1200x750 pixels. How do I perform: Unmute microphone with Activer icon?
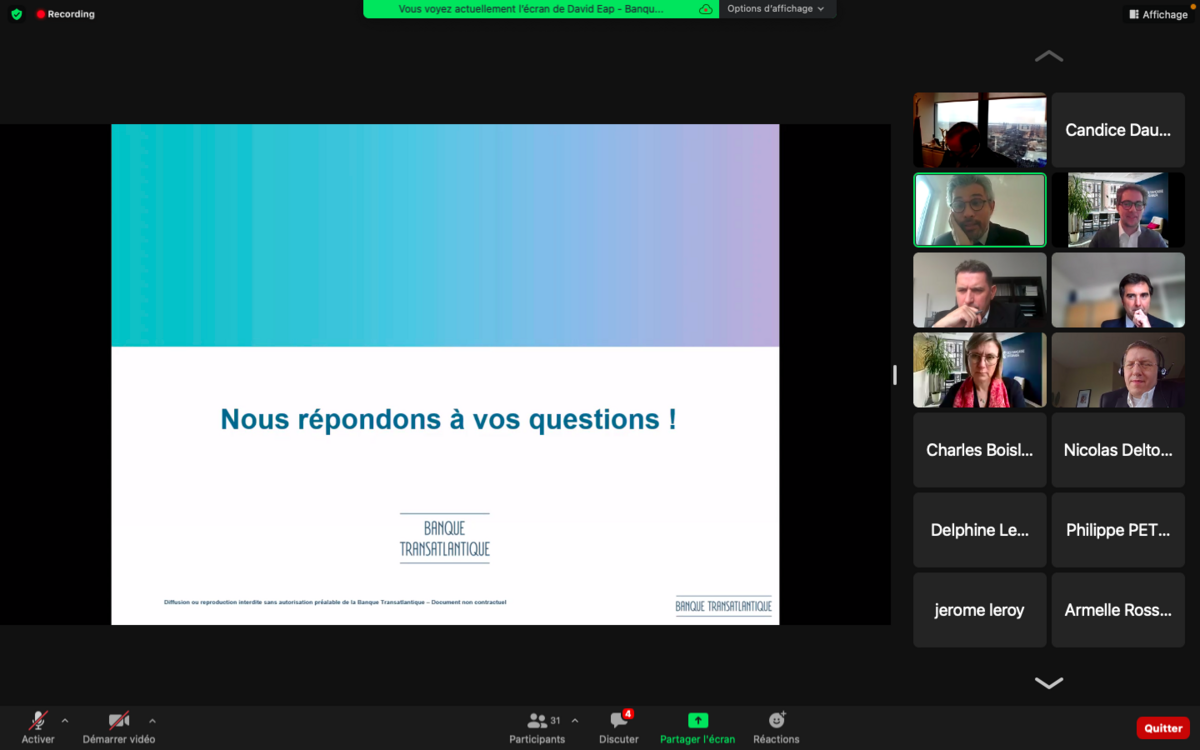pos(38,720)
